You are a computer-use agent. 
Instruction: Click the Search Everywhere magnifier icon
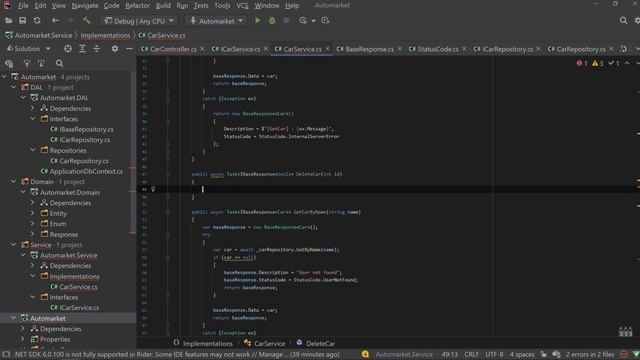[623, 20]
